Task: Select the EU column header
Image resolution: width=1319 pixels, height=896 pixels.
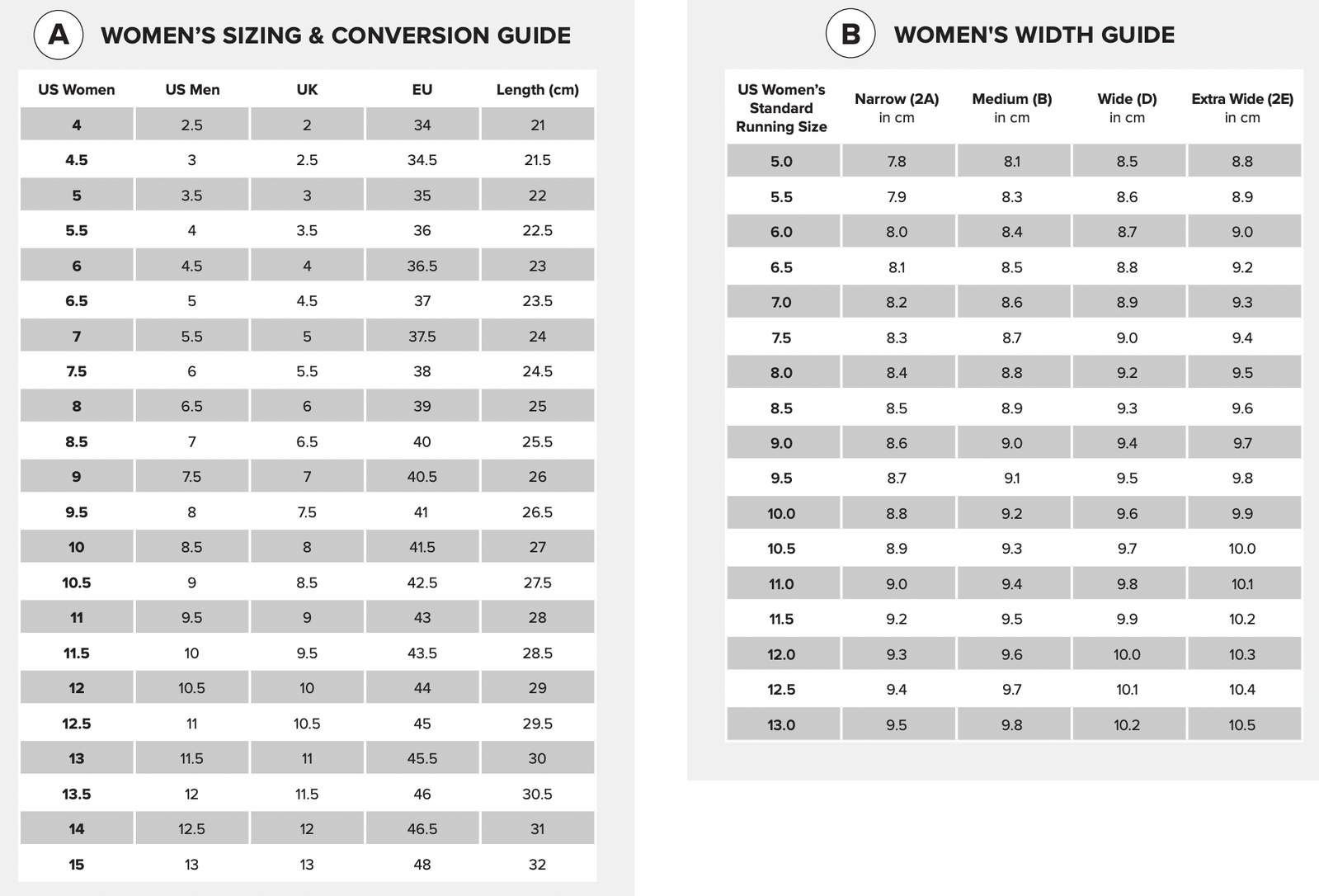Action: (x=422, y=90)
